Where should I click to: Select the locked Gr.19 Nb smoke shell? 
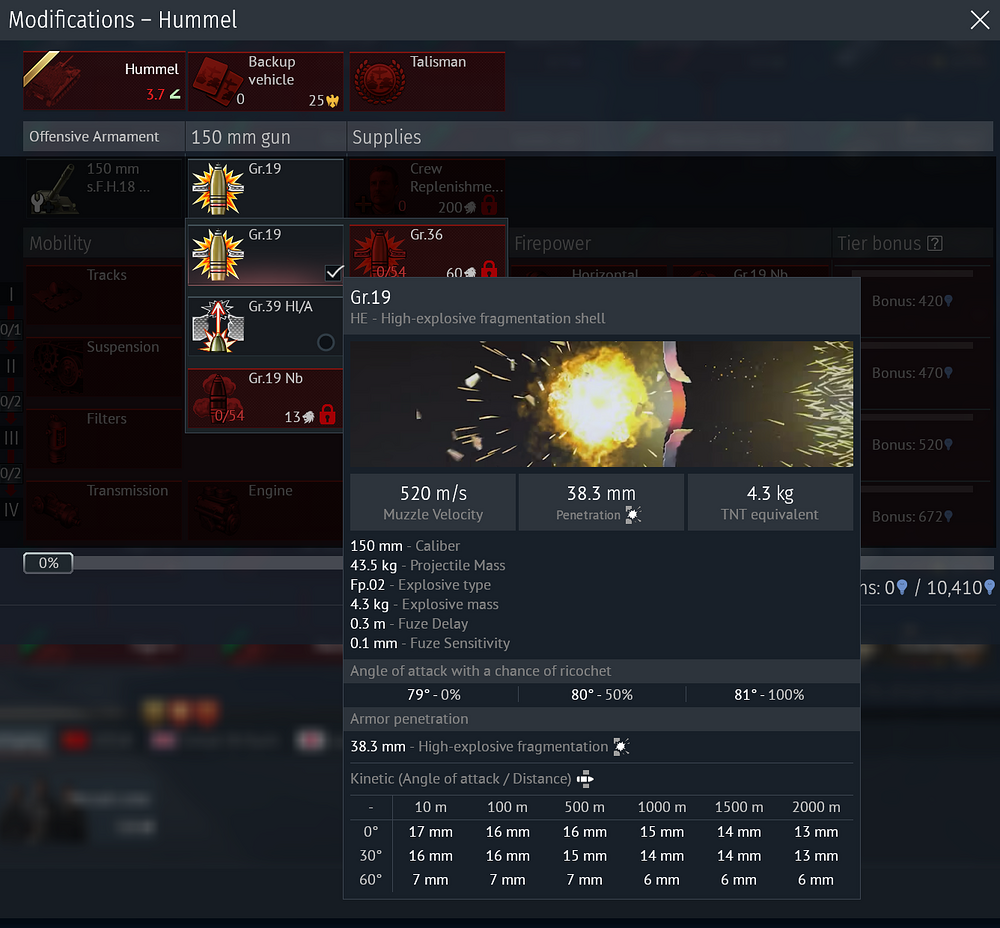coord(266,399)
